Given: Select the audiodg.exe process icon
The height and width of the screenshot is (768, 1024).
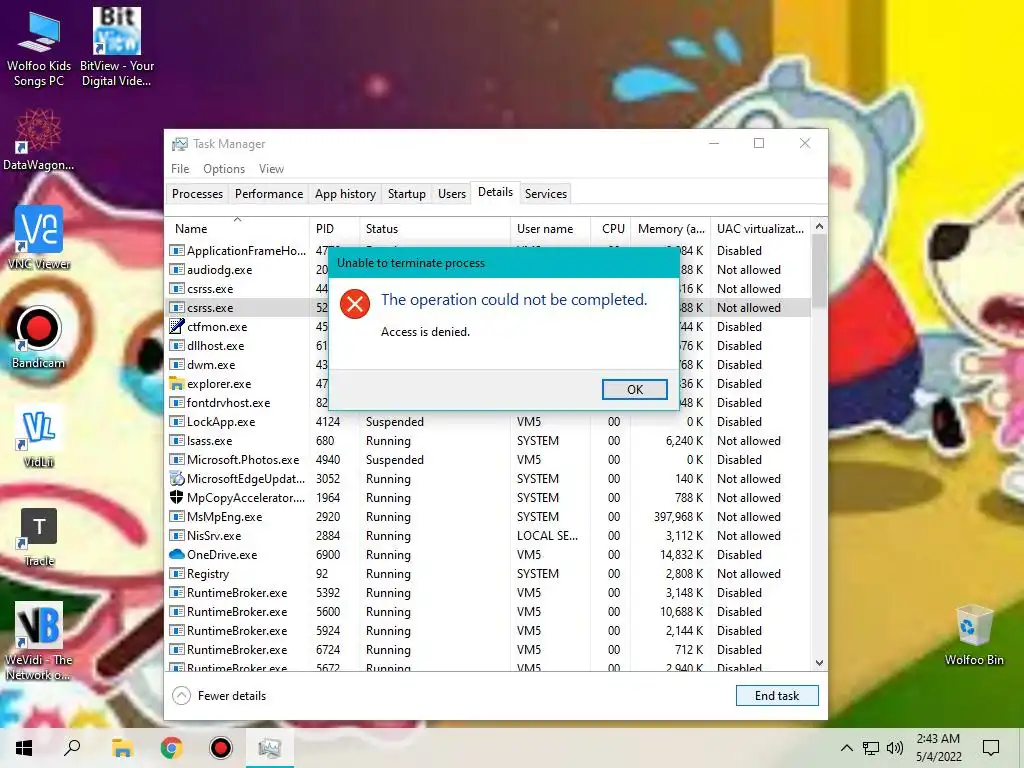Looking at the screenshot, I should pyautogui.click(x=176, y=269).
